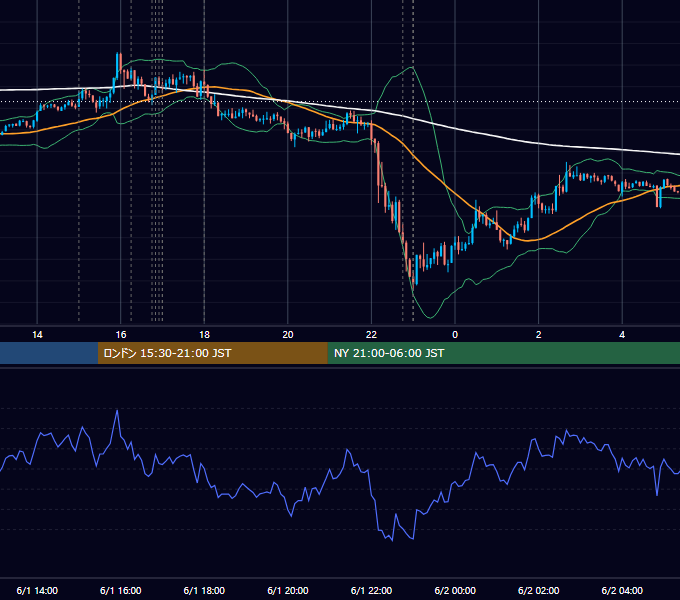This screenshot has height=600, width=680.
Task: Click the '22' hour label on price chart axis
Action: pos(371,335)
